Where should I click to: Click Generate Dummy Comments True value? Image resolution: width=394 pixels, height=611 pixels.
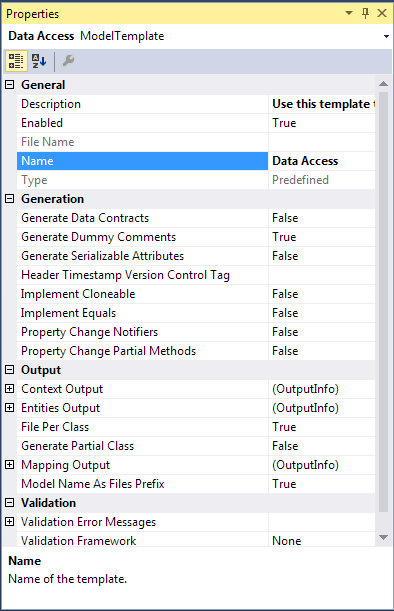[322, 237]
